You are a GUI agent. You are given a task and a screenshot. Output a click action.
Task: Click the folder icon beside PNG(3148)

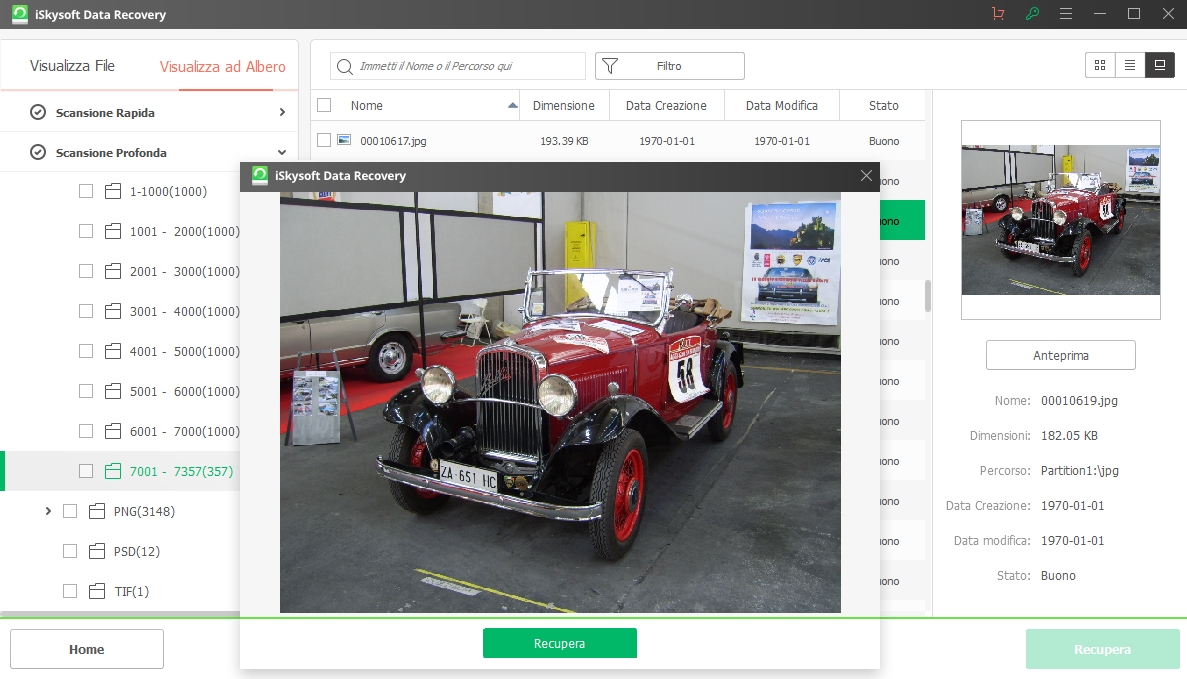click(x=97, y=511)
